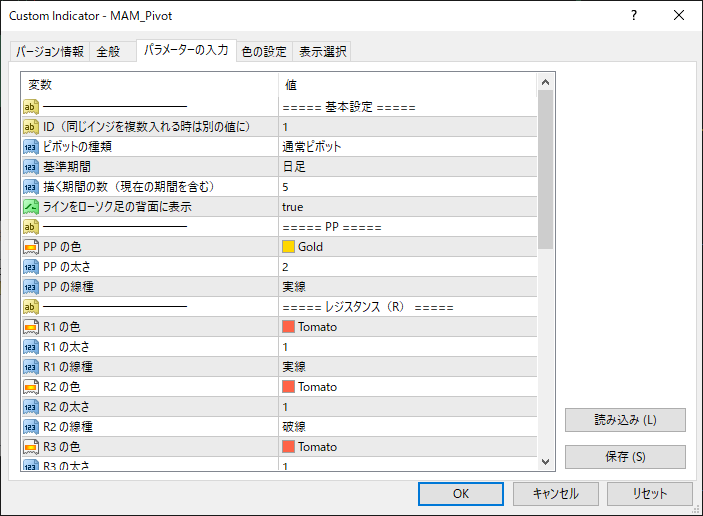
Task: Switch to the 表示選択 tab
Action: 322,52
